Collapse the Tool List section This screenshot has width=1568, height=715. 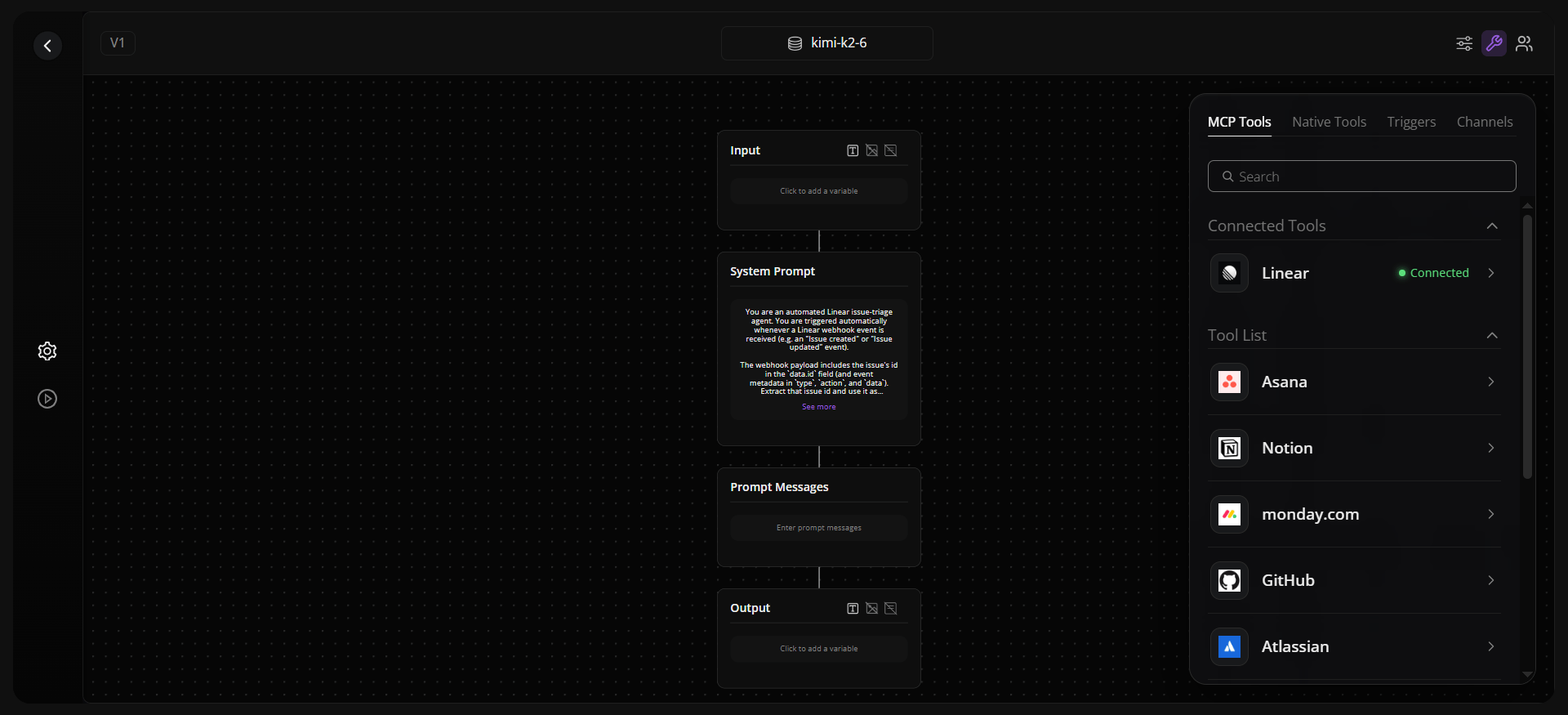[1492, 335]
